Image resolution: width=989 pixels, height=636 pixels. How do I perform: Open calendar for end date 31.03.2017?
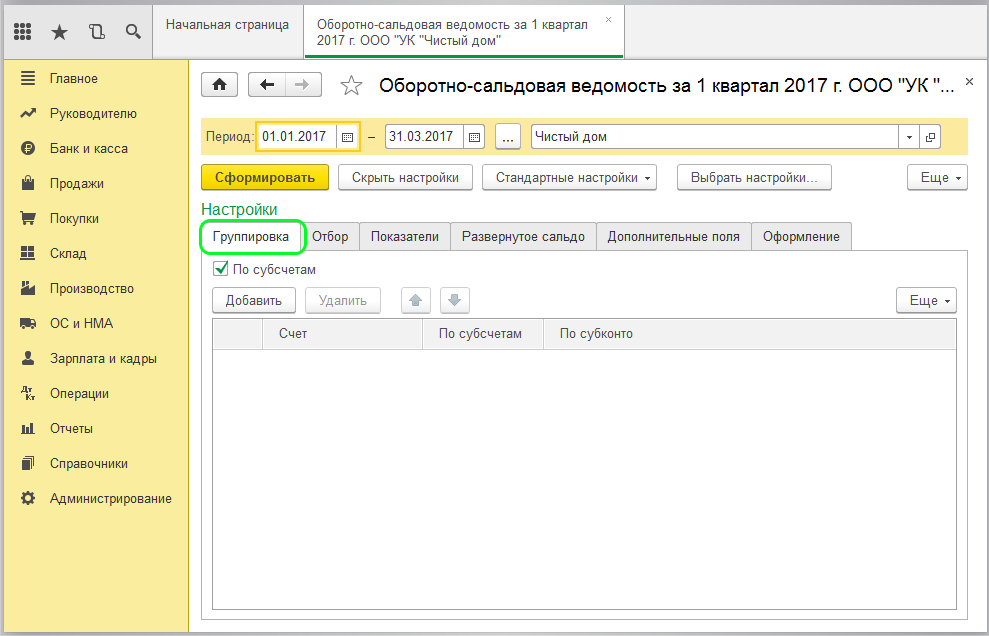coord(474,137)
